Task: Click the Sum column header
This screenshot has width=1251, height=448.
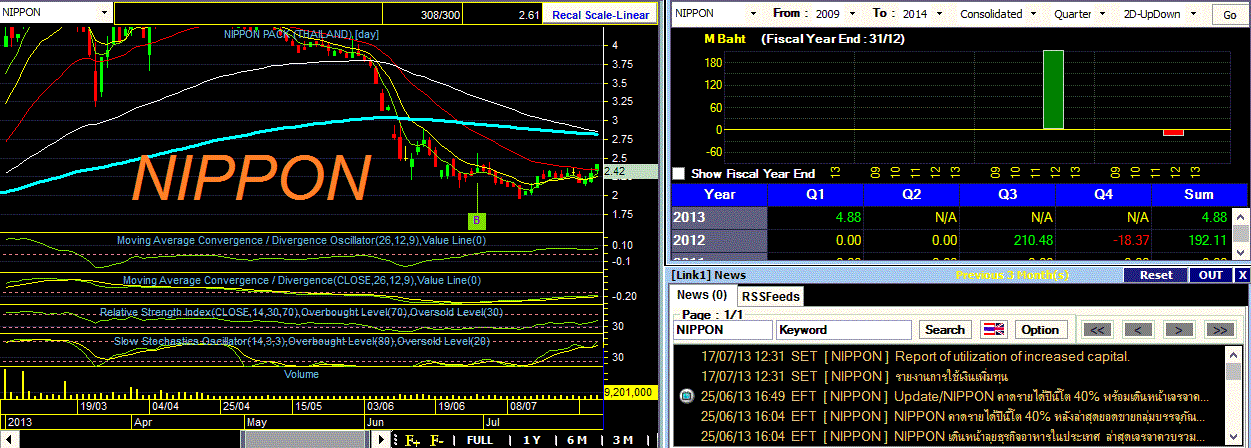Action: coord(1198,194)
